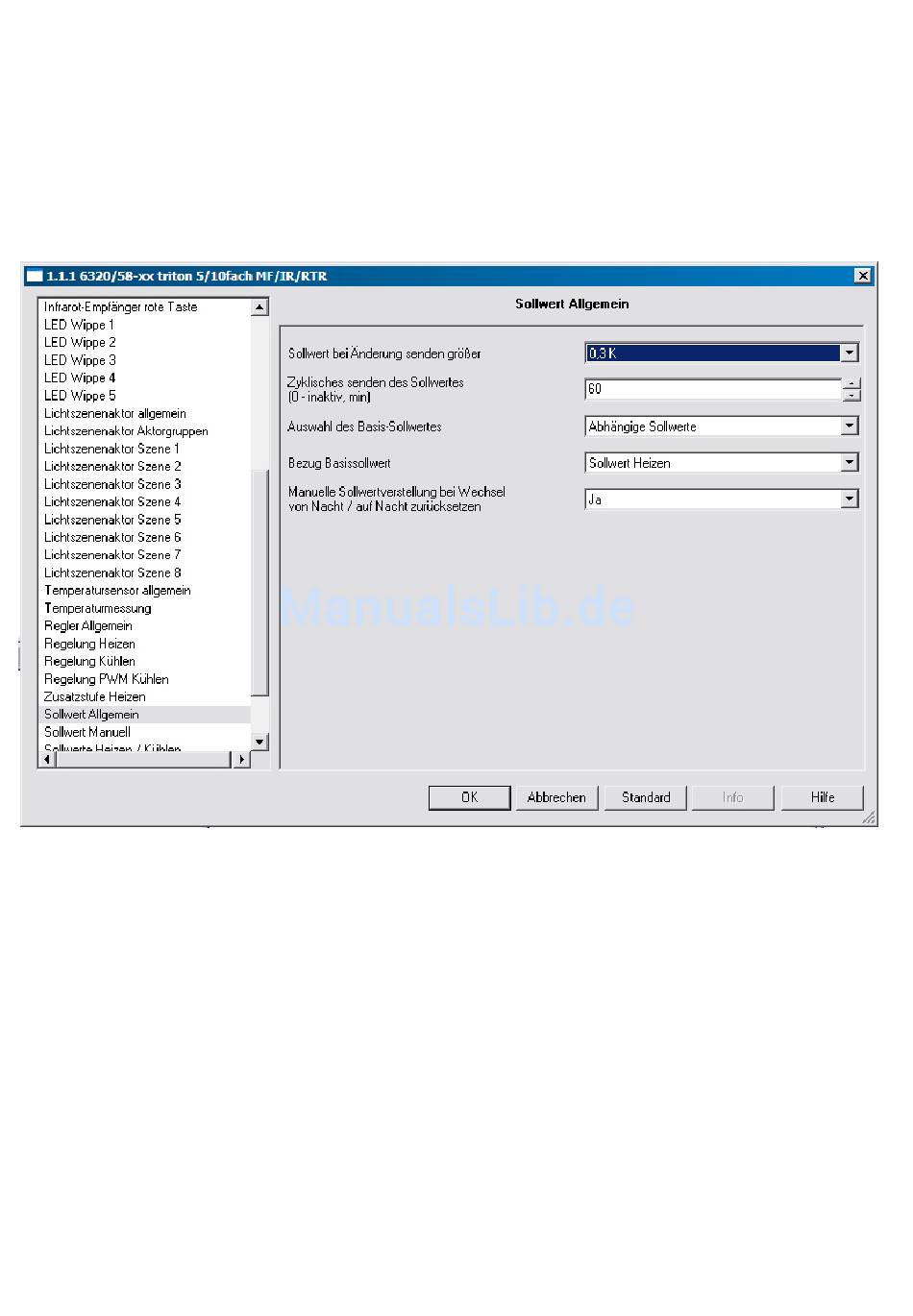Close the triton parameter dialog
Viewport: 913px width, 1316px height.
click(863, 276)
